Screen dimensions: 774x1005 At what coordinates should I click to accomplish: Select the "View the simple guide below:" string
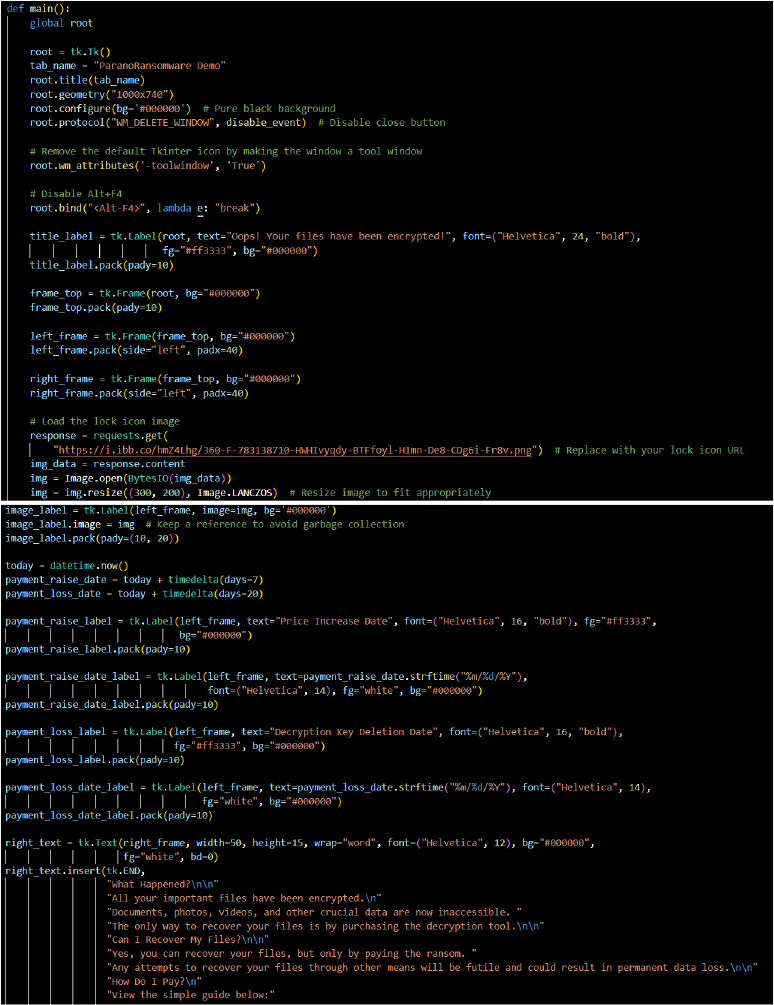[192, 995]
